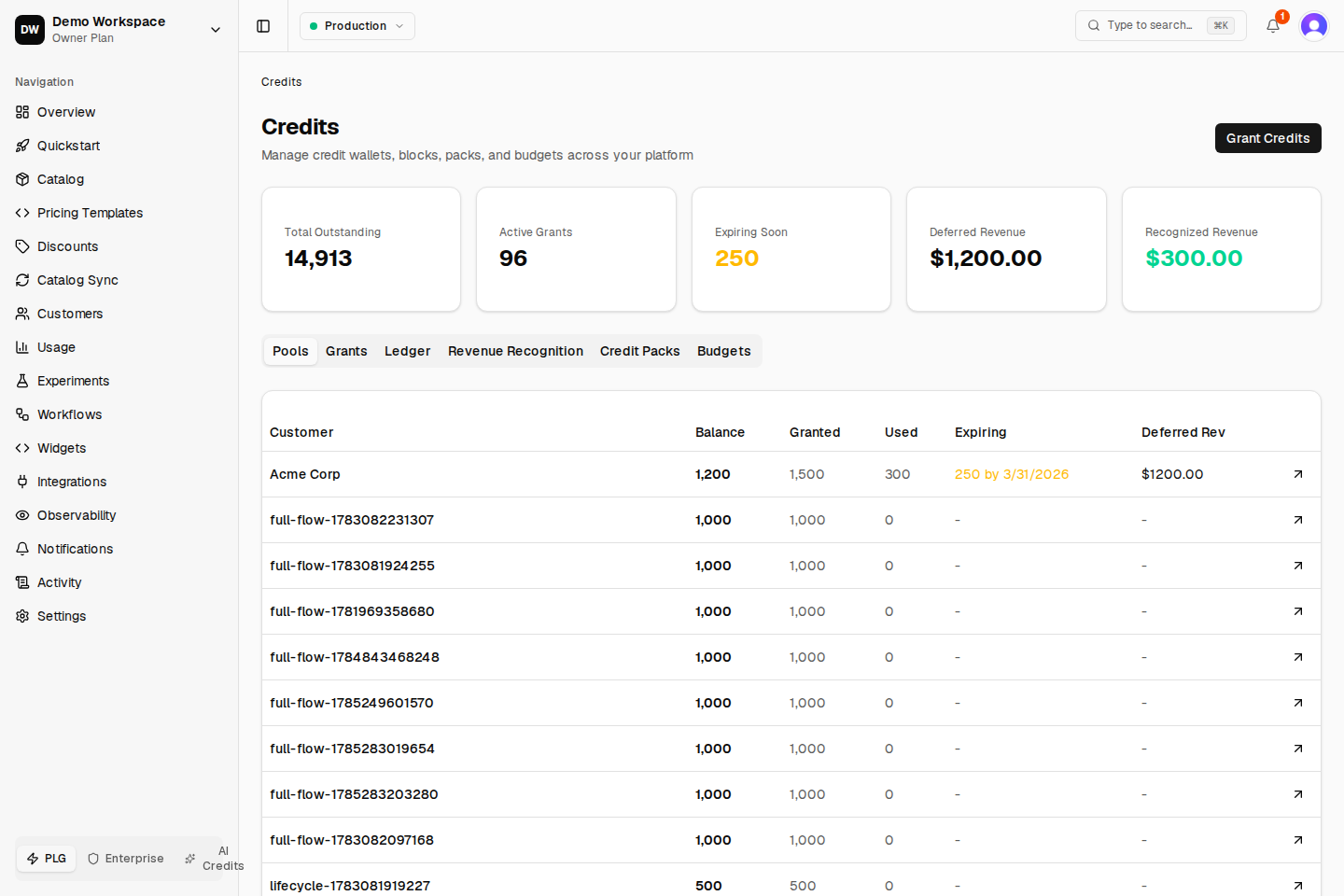Screen dimensions: 1344x896
Task: Click the Balance column header
Action: (720, 432)
